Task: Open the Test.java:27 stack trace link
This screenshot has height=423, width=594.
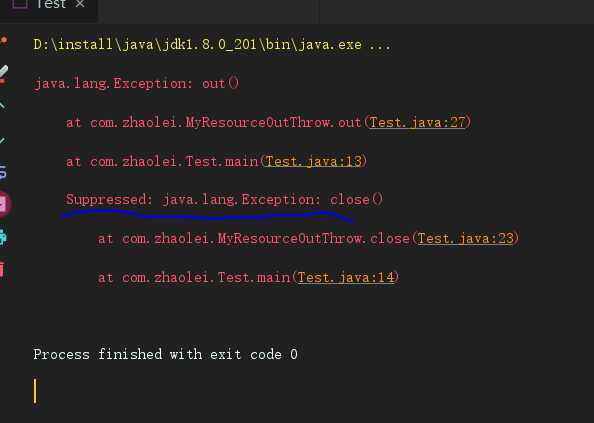Action: (x=417, y=122)
